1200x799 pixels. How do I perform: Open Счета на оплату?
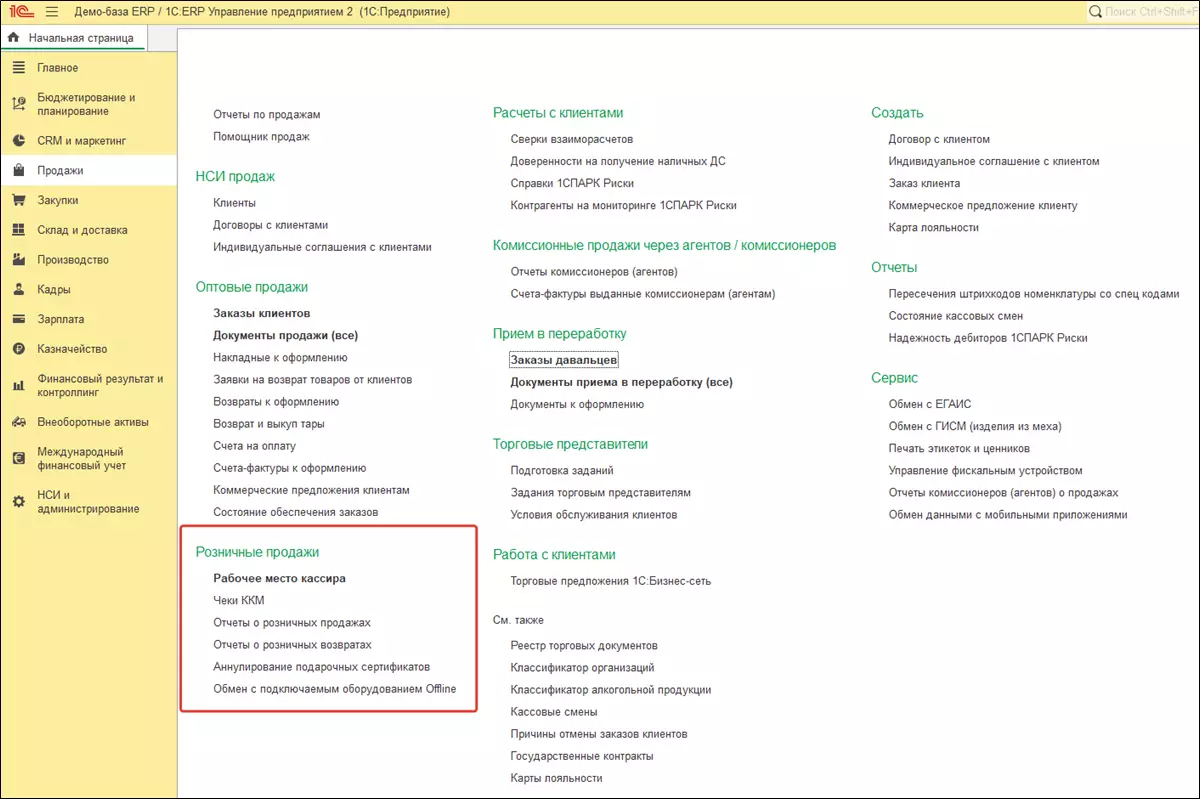tap(254, 446)
